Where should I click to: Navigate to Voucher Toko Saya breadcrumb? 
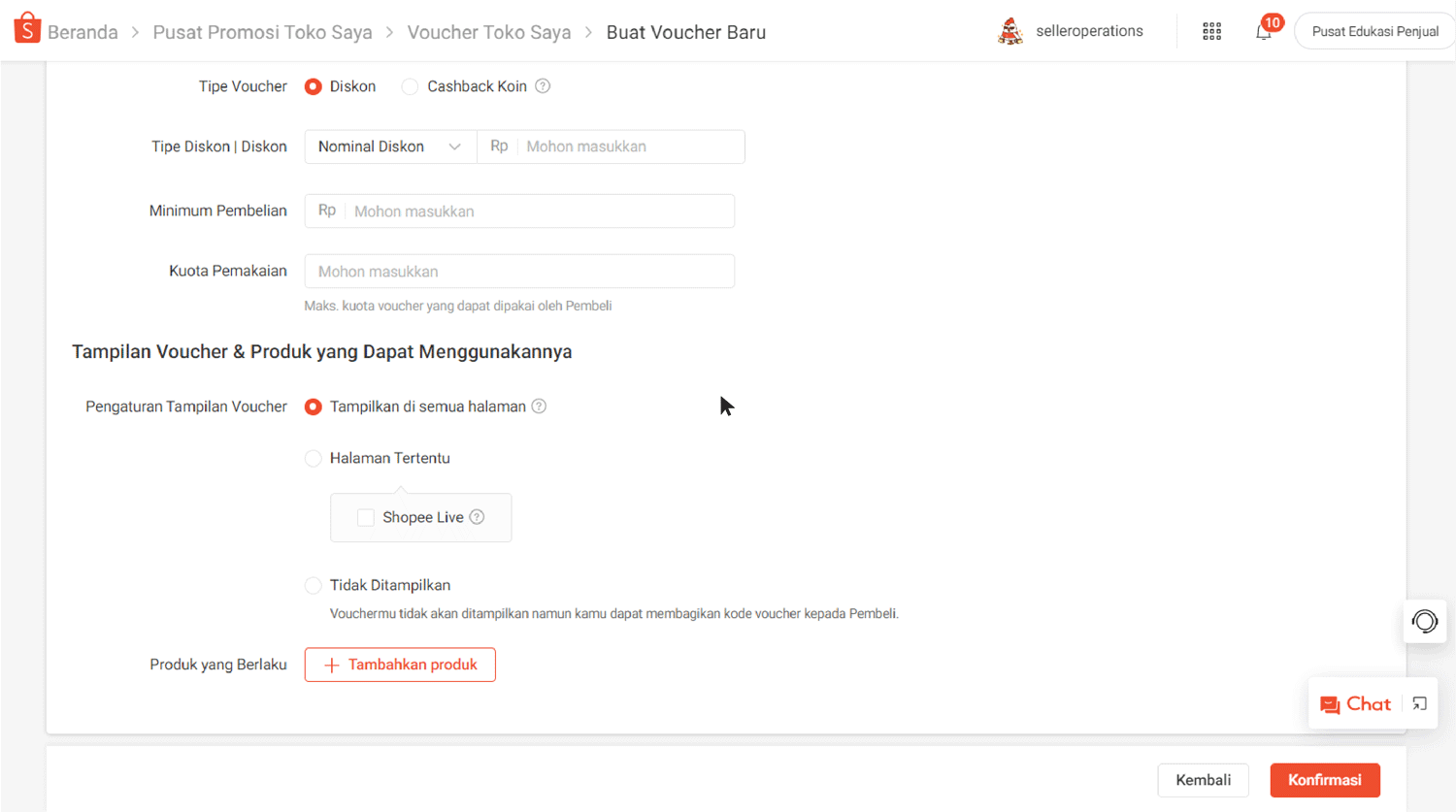click(x=488, y=32)
